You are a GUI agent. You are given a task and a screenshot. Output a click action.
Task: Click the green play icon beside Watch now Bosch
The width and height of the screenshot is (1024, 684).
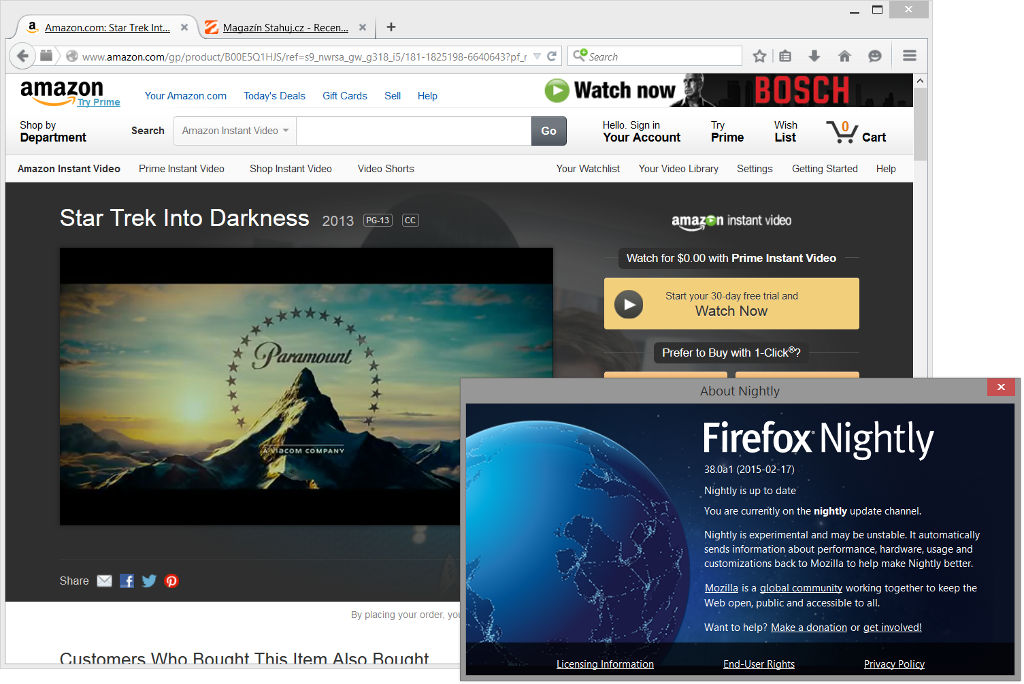(x=557, y=90)
